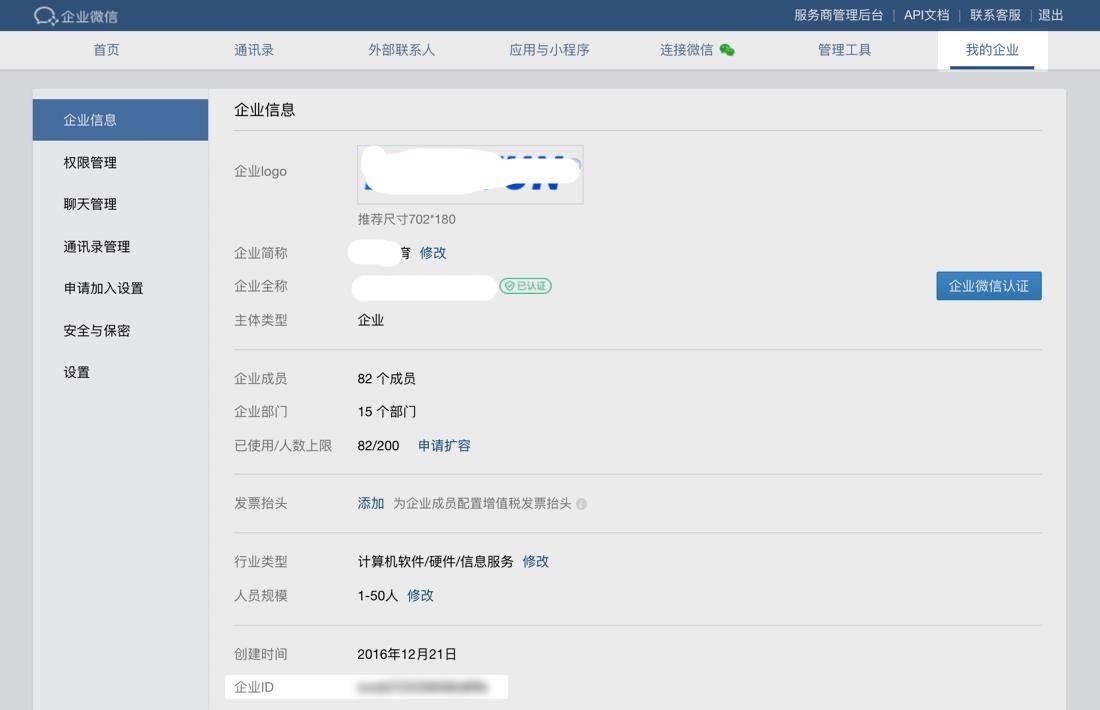Click the info icon after 增值税发票抬头
Screen dimensions: 1100x710
[x=582, y=504]
